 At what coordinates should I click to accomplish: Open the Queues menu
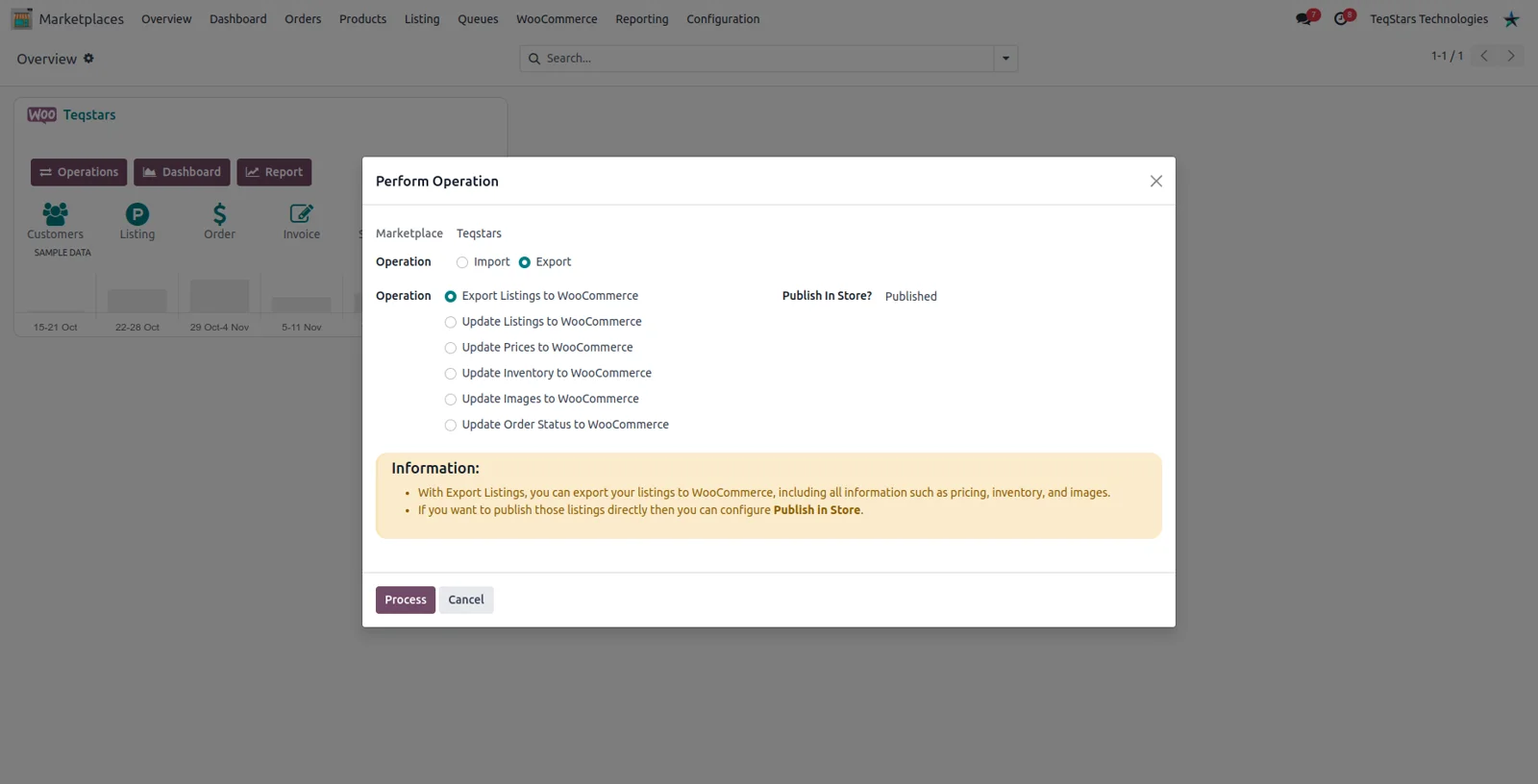coord(478,19)
